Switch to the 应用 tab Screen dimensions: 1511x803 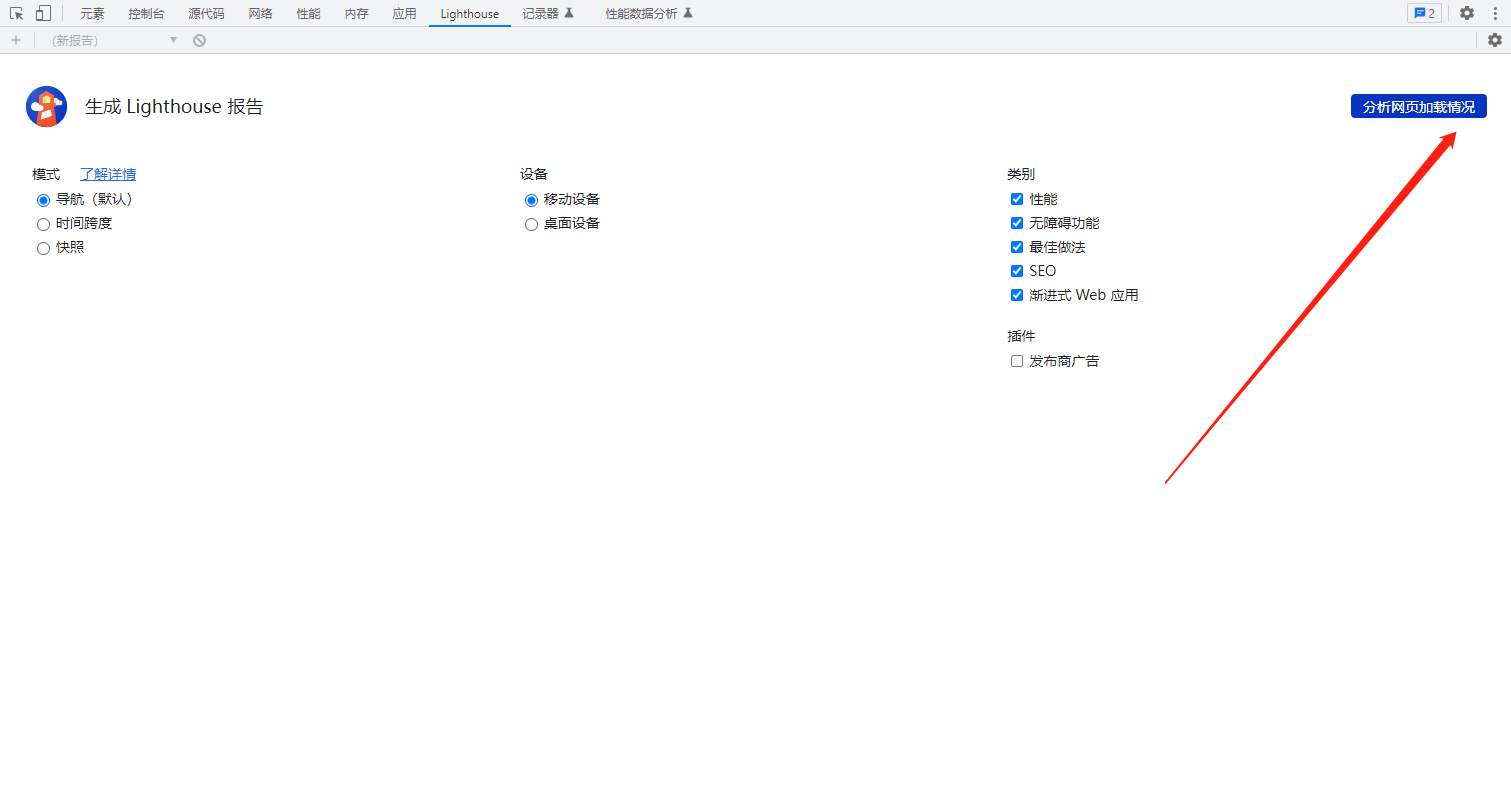tap(404, 14)
